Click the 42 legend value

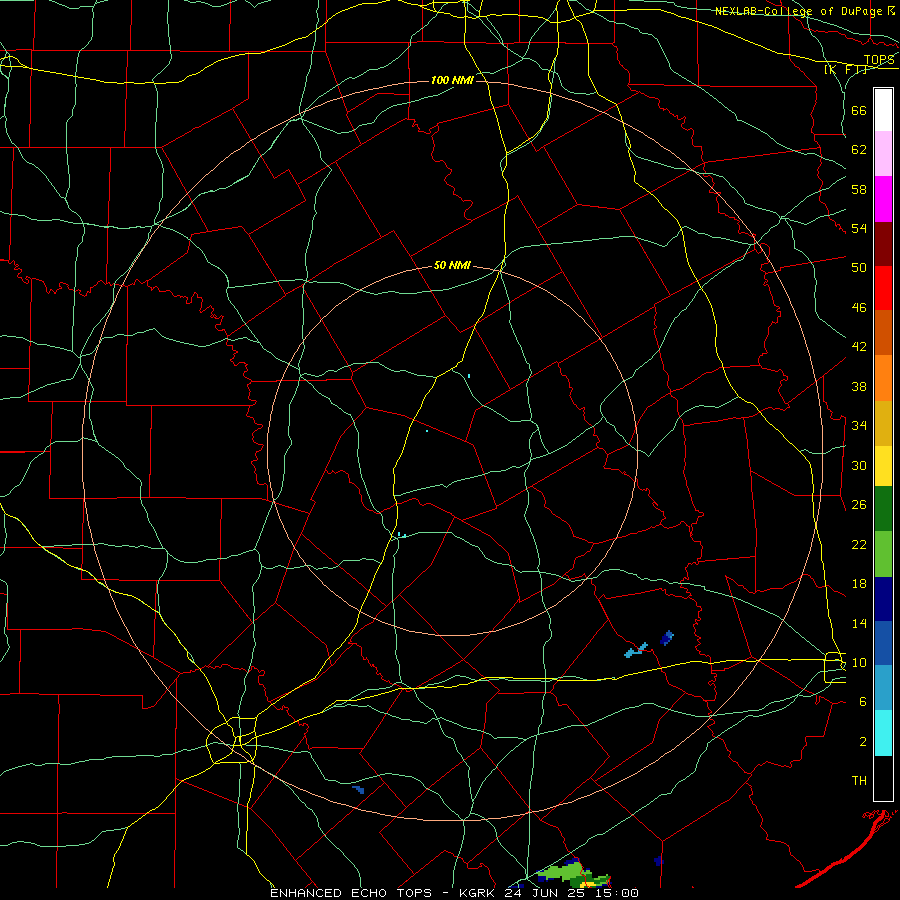click(859, 347)
